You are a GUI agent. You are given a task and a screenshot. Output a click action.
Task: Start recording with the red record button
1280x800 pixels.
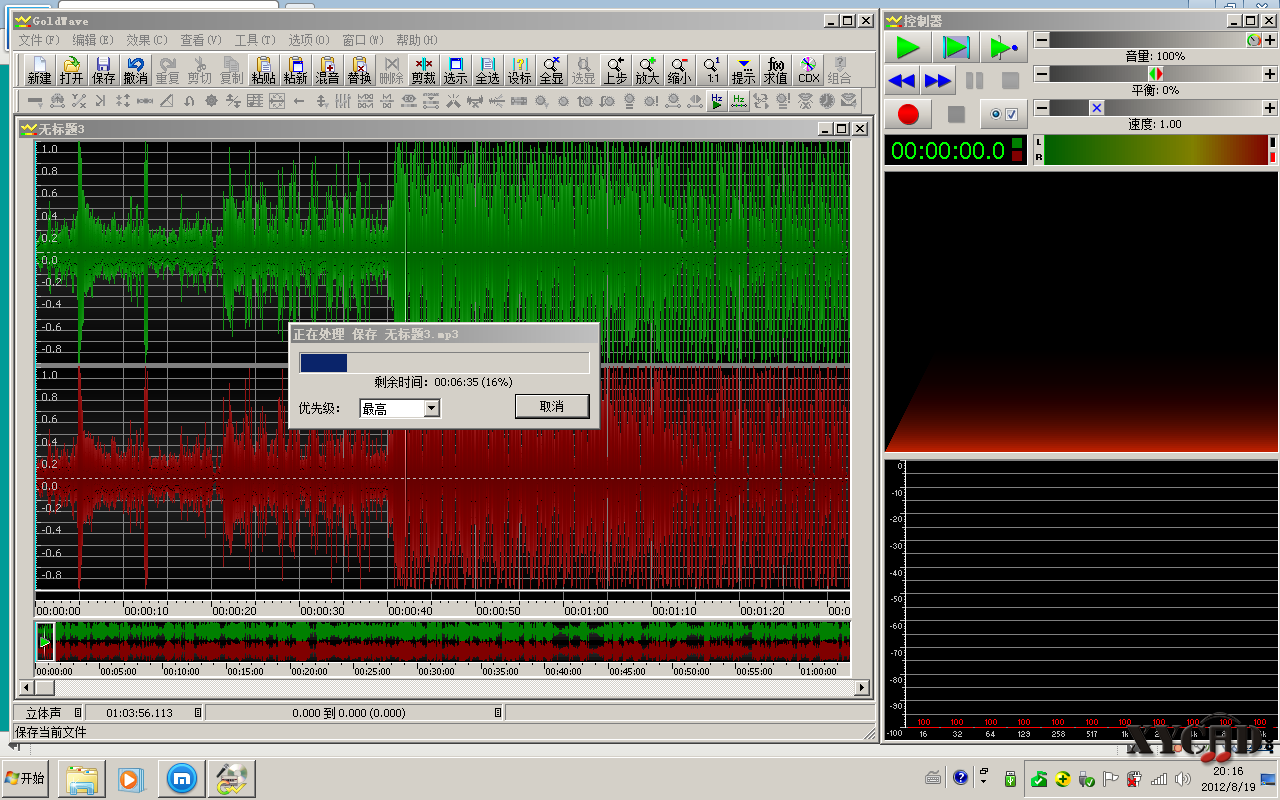(908, 114)
